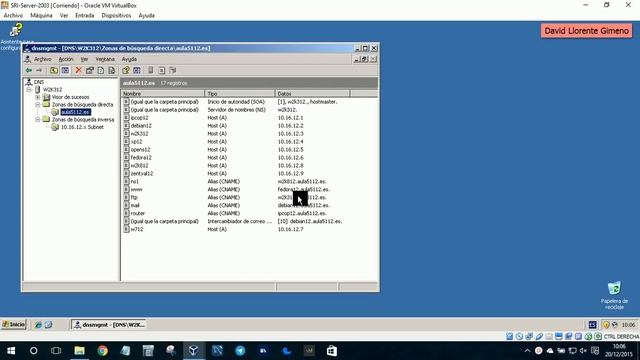Collapse the W2K312 server node
Image resolution: width=640 pixels, height=360 pixels.
[29, 89]
